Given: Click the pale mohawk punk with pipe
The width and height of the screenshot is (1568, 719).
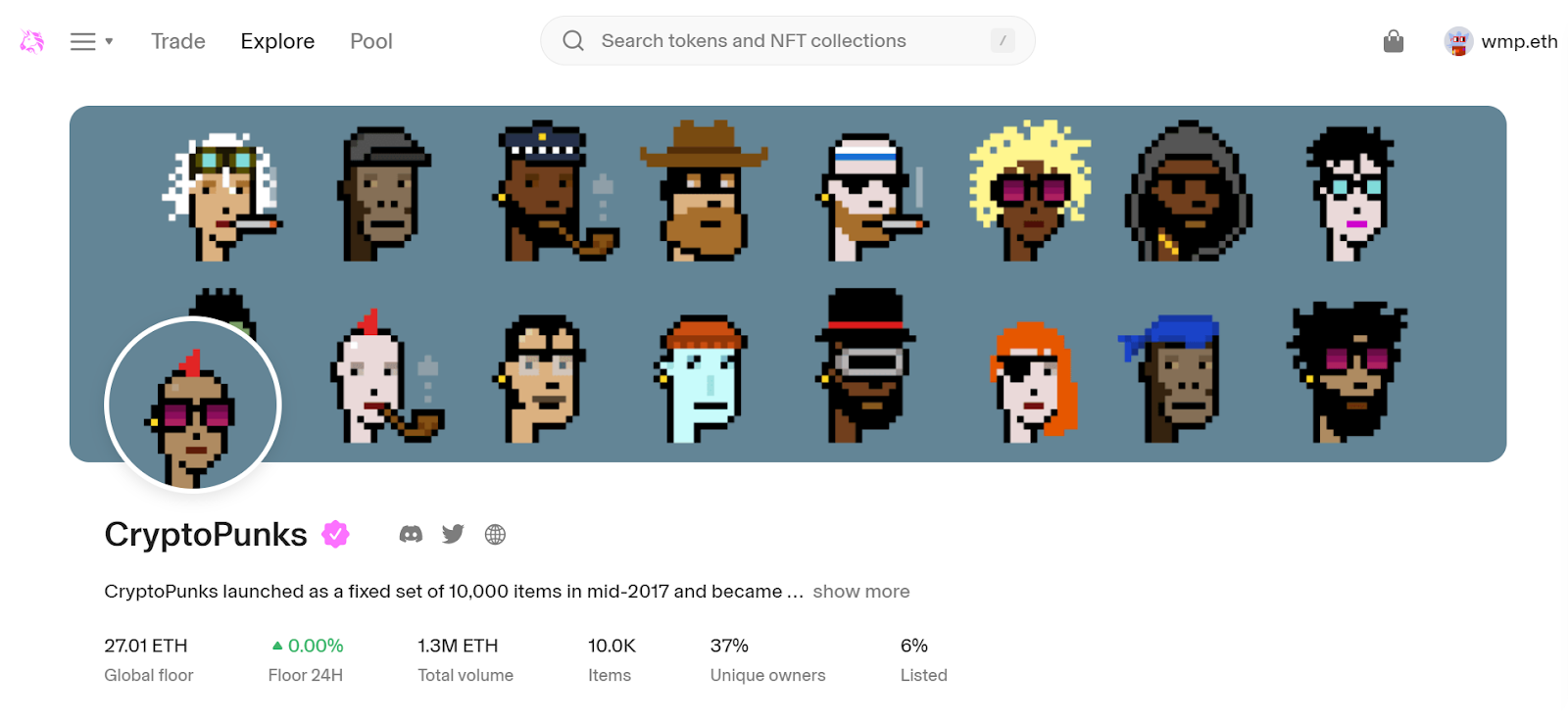Looking at the screenshot, I should [388, 375].
